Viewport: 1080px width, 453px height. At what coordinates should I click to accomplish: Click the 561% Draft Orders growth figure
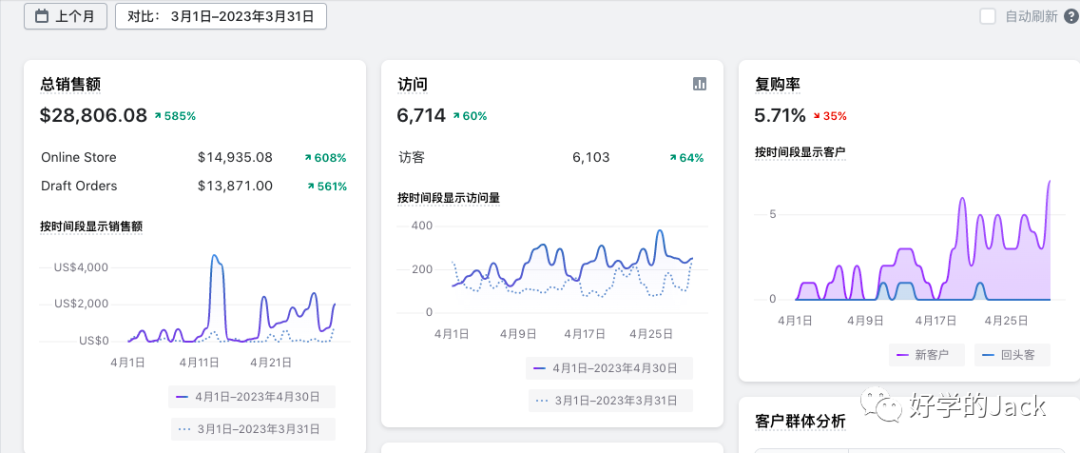pyautogui.click(x=326, y=187)
